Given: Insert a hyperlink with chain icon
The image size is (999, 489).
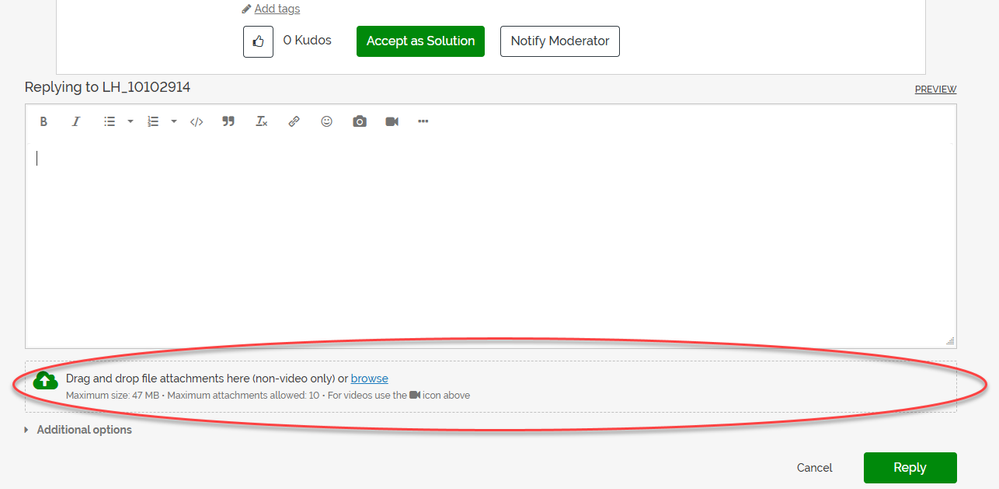Looking at the screenshot, I should coord(294,122).
